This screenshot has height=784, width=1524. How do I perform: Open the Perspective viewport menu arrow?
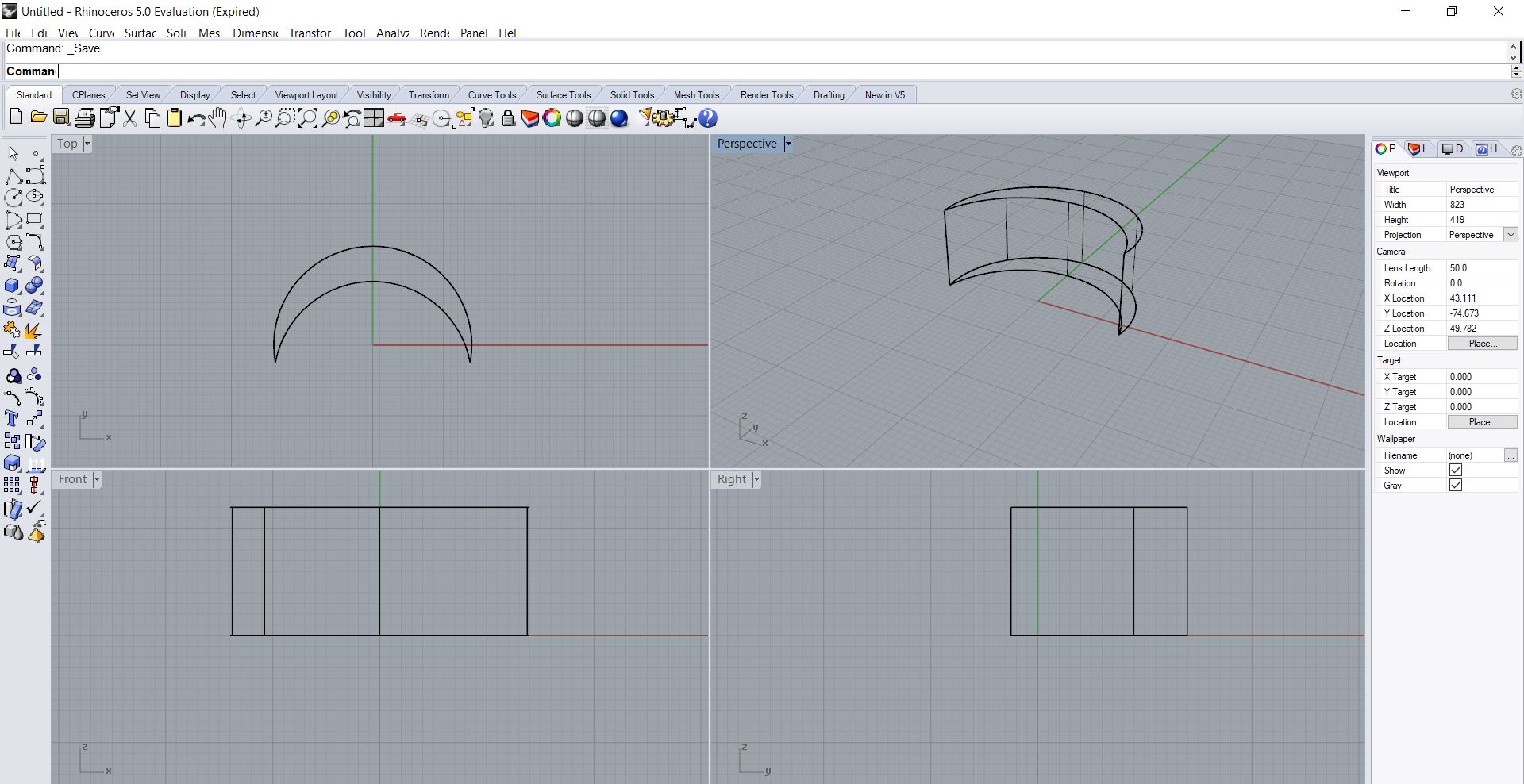click(x=788, y=144)
